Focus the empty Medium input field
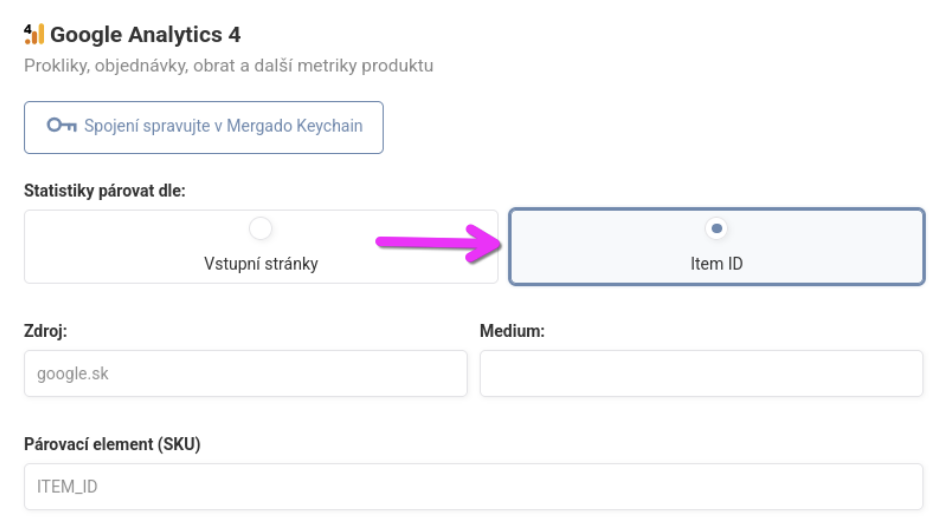The height and width of the screenshot is (526, 942). 701,374
